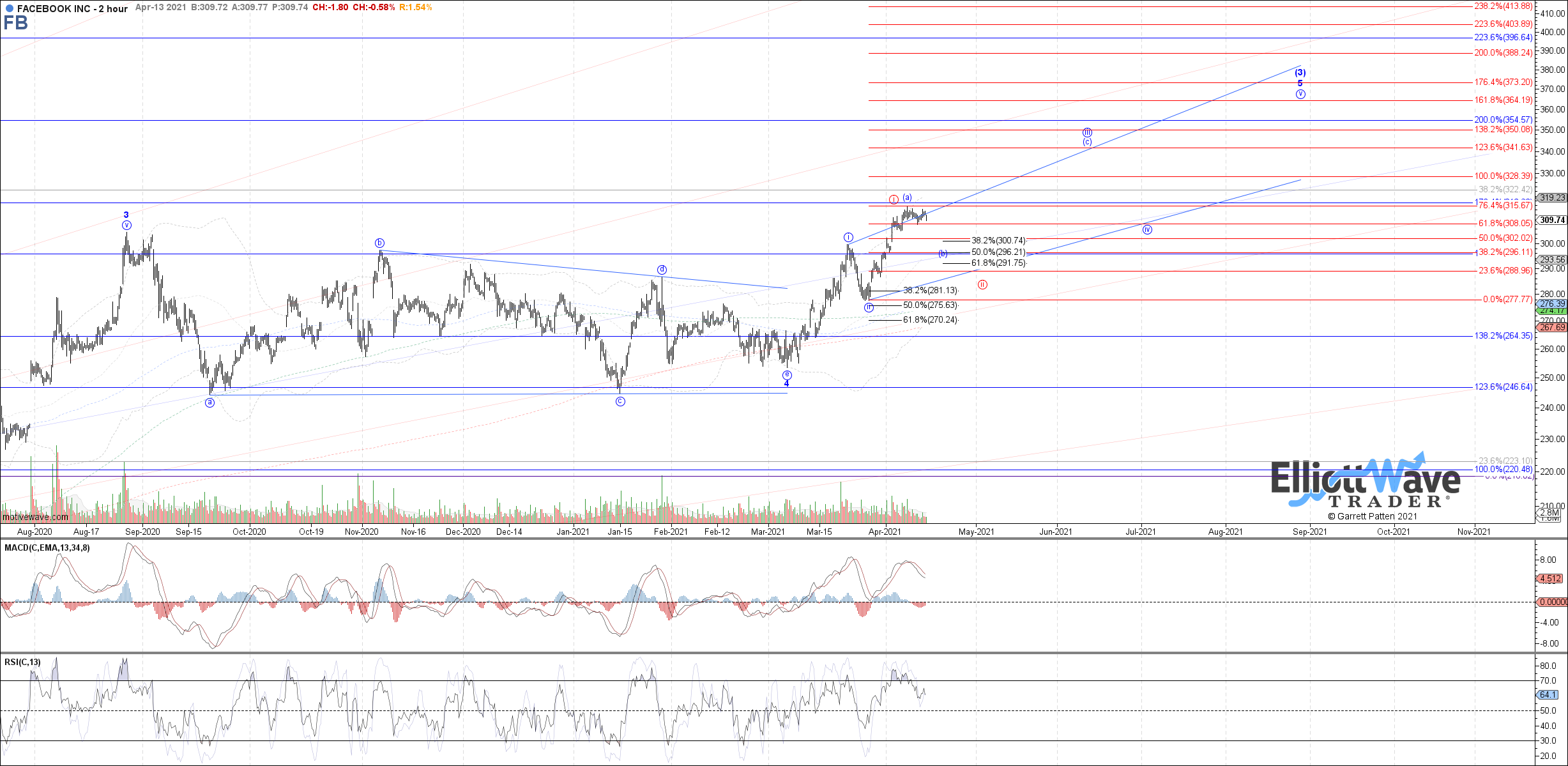The width and height of the screenshot is (1568, 766).
Task: Click the wave '3' label above August peak
Action: point(126,215)
